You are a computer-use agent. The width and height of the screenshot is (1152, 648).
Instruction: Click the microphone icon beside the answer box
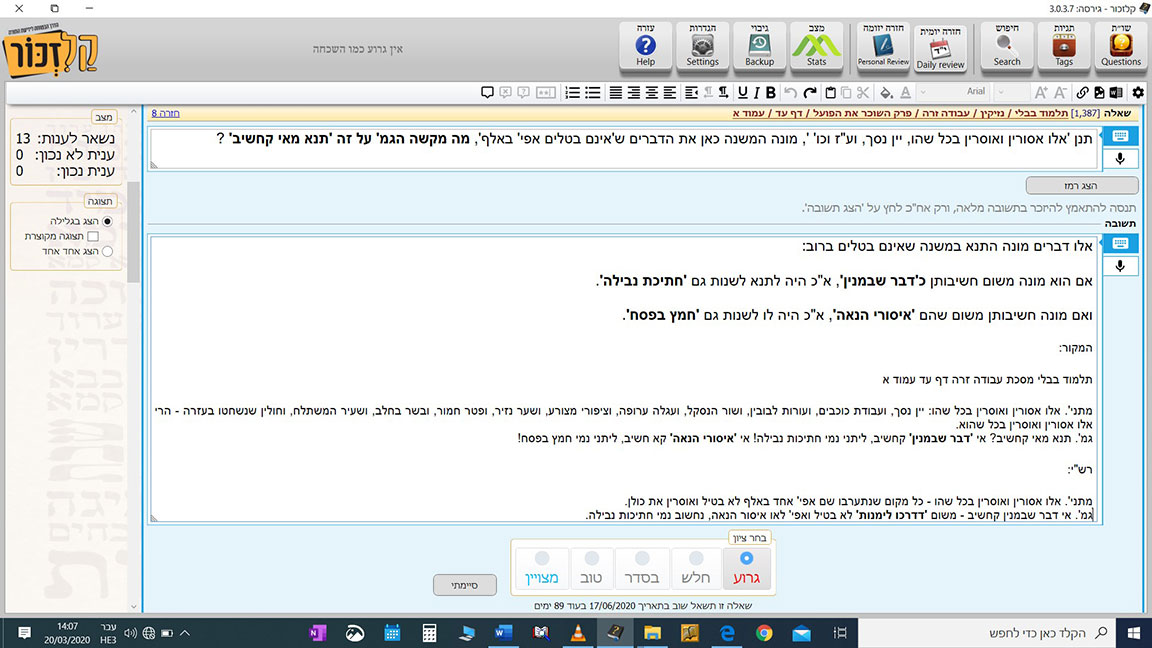pyautogui.click(x=1120, y=266)
